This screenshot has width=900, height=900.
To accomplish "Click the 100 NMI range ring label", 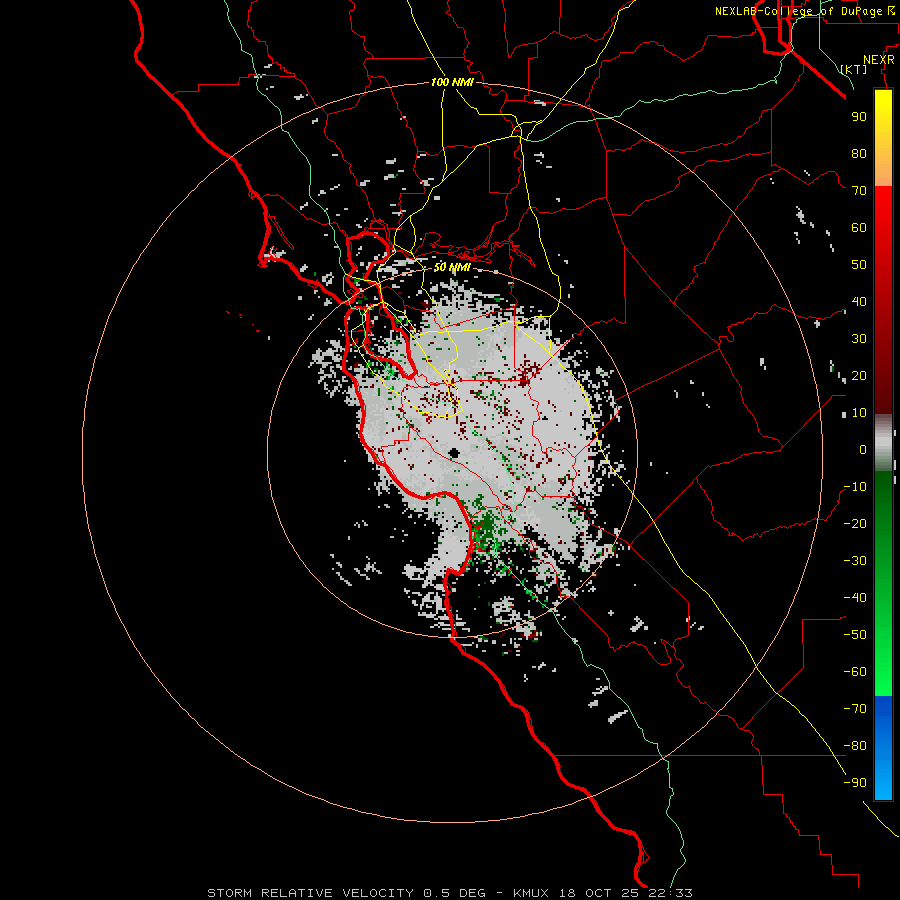I will click(452, 82).
